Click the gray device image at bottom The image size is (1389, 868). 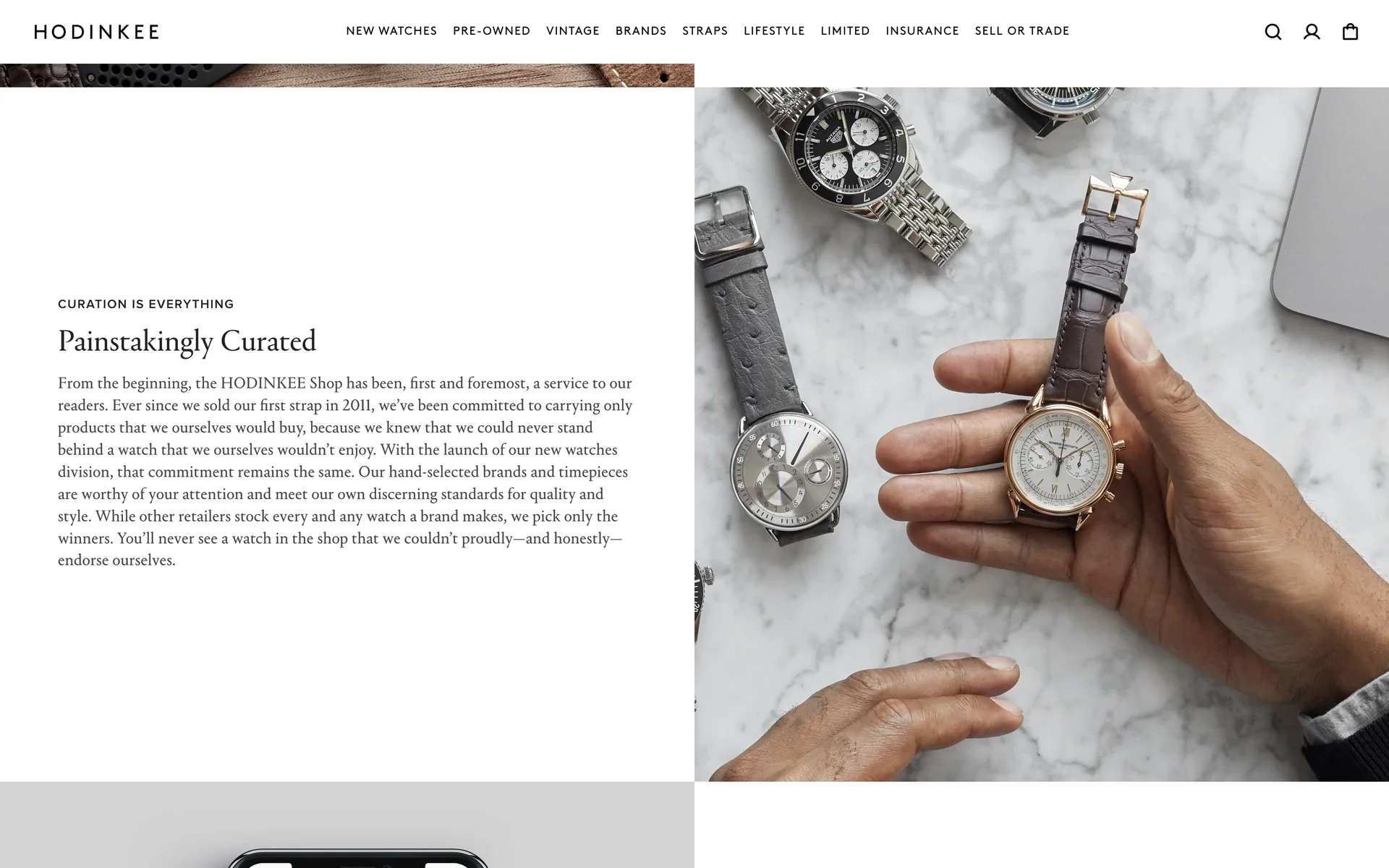tap(347, 825)
